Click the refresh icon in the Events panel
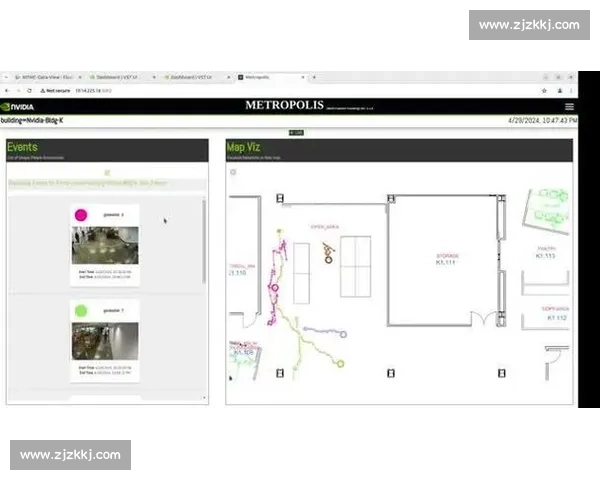 (x=107, y=173)
